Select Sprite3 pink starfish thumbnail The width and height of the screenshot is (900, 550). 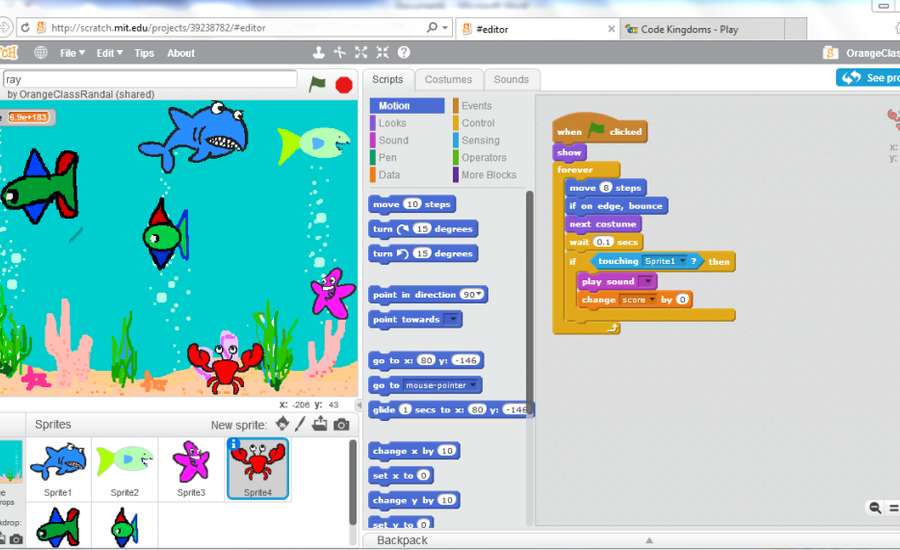pyautogui.click(x=191, y=468)
